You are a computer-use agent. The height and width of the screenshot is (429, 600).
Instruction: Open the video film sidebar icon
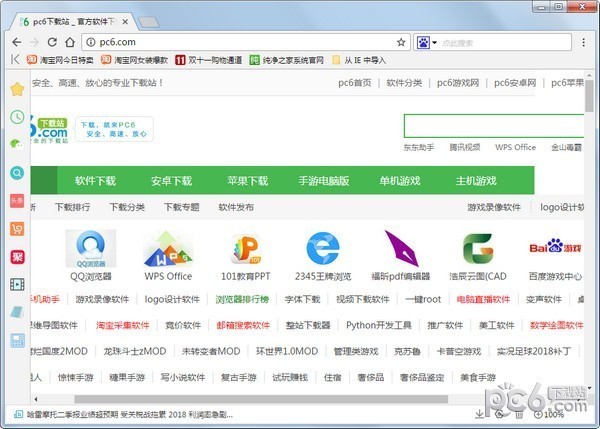[17, 284]
